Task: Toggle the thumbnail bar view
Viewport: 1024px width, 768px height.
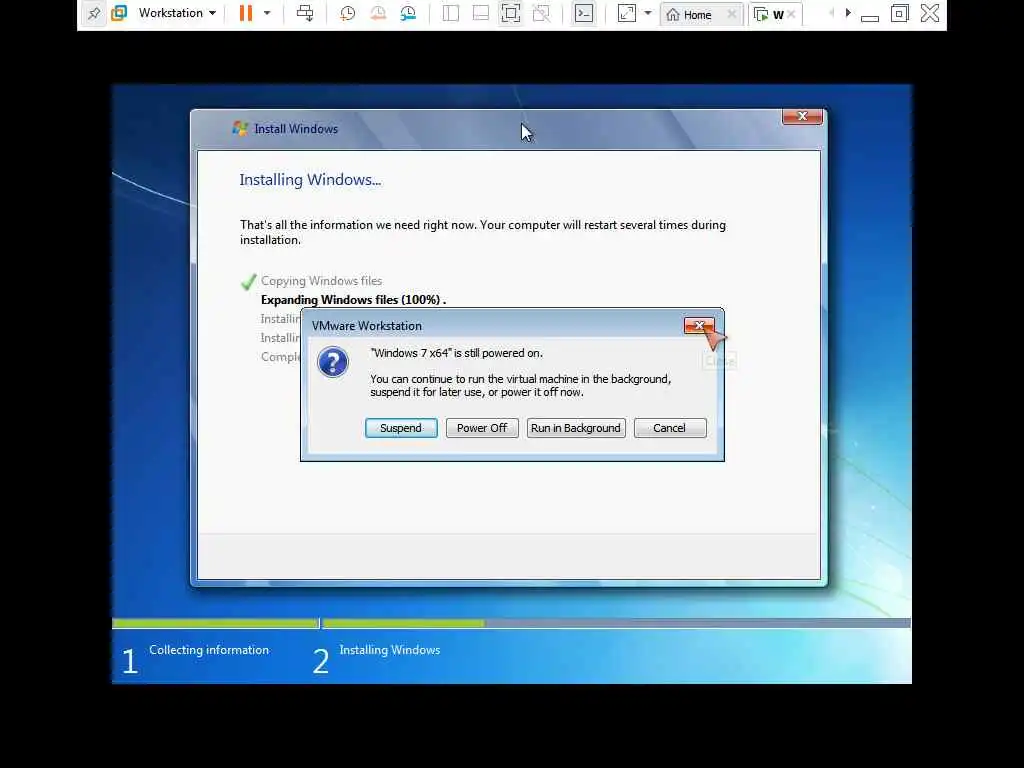Action: [x=481, y=13]
